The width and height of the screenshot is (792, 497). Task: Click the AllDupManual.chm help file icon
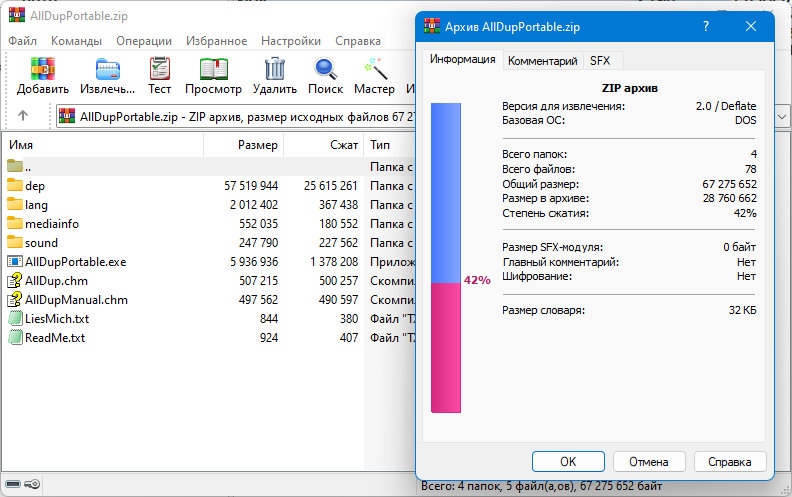(x=15, y=300)
